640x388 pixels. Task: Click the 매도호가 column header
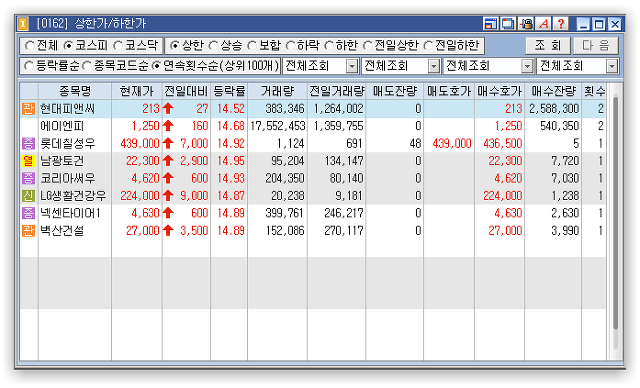click(449, 91)
